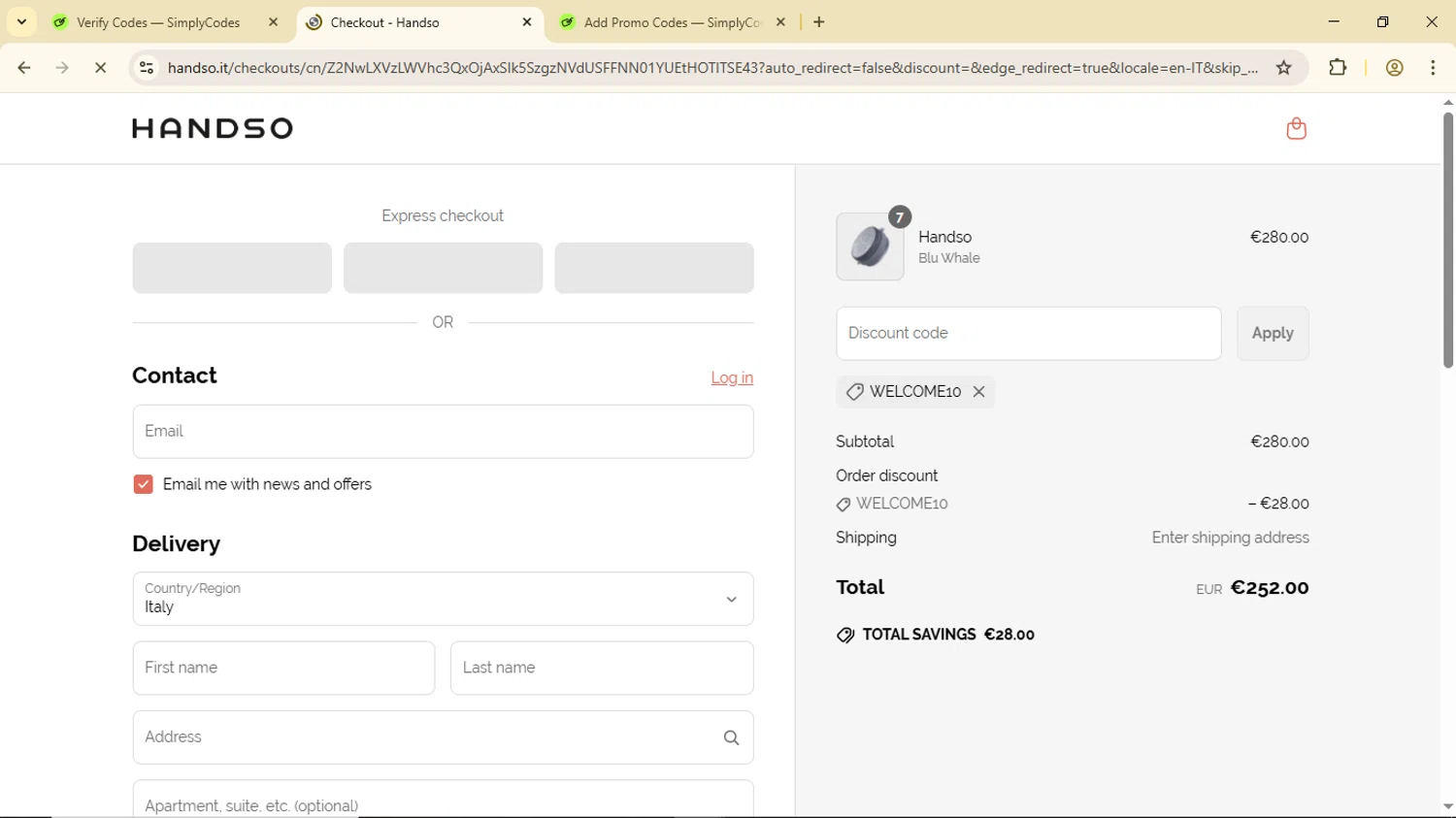Go back to the previous page
The height and width of the screenshot is (818, 1456).
point(24,68)
